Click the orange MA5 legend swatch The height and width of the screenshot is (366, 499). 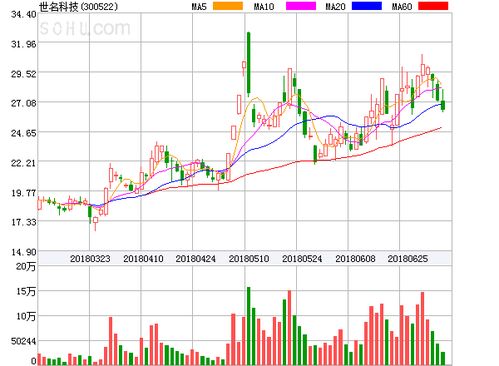pos(228,6)
